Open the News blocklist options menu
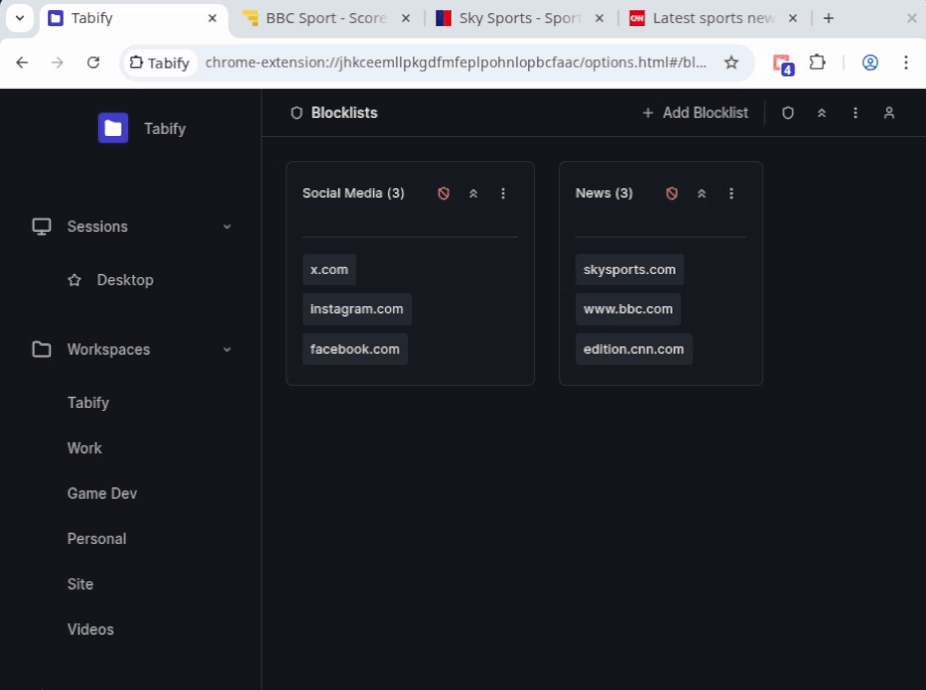This screenshot has width=926, height=690. [731, 193]
